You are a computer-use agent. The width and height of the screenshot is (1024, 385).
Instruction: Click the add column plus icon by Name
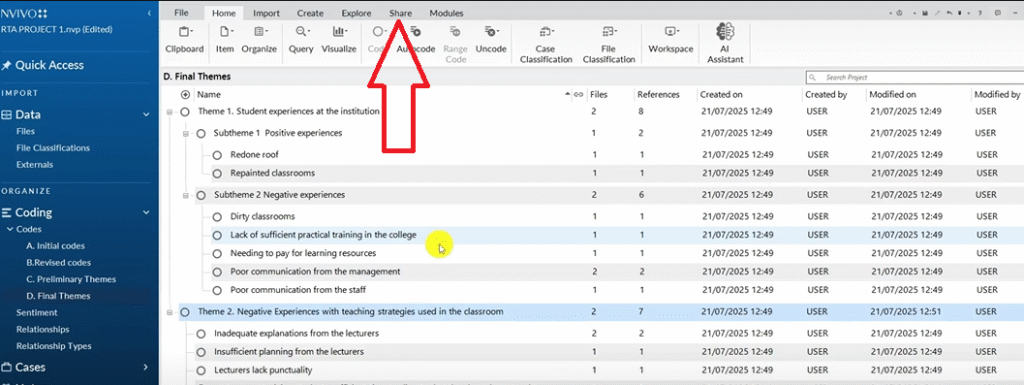[185, 95]
